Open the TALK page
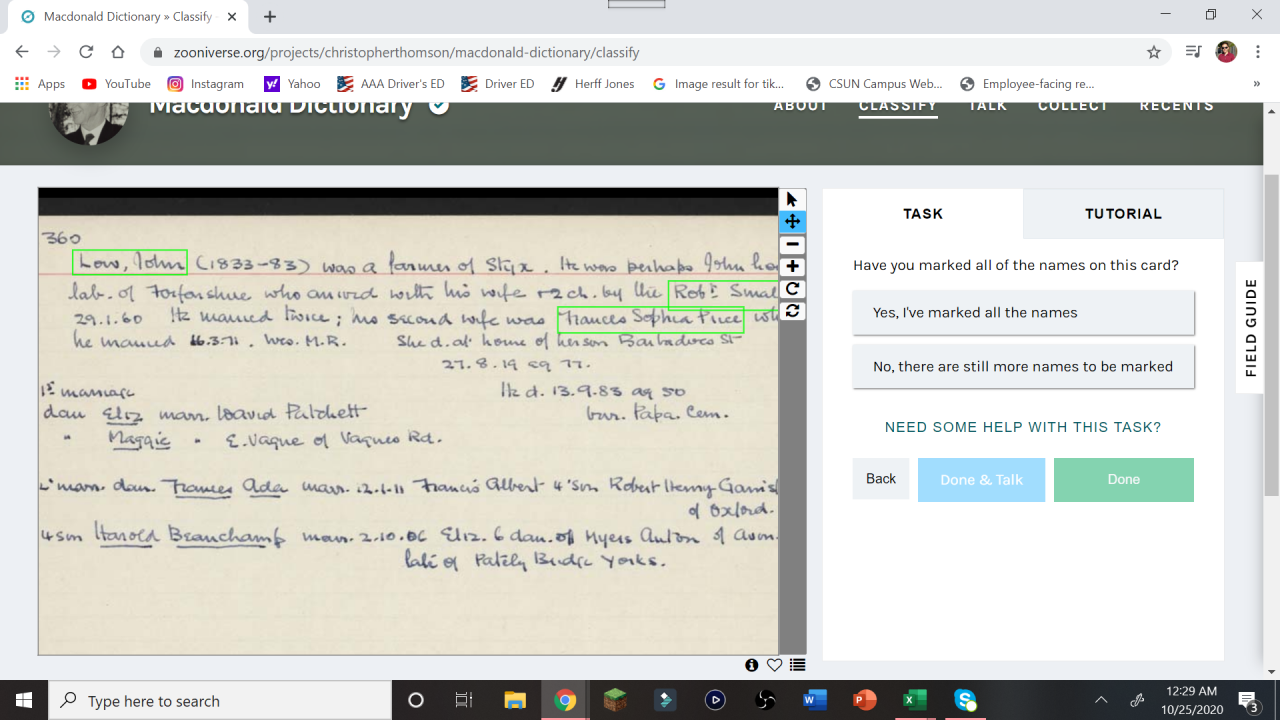1280x720 pixels. point(988,106)
